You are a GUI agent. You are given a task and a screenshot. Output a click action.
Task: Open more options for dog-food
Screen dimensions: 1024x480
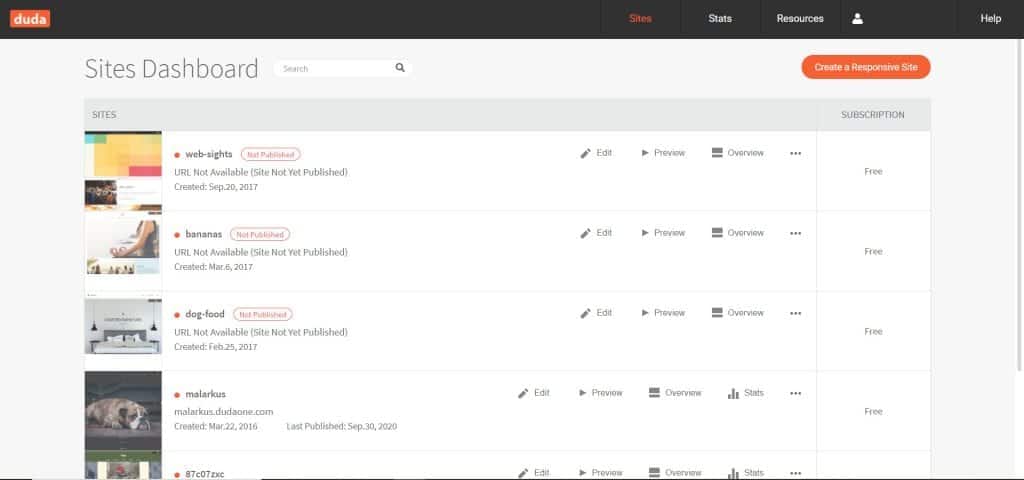click(x=795, y=313)
